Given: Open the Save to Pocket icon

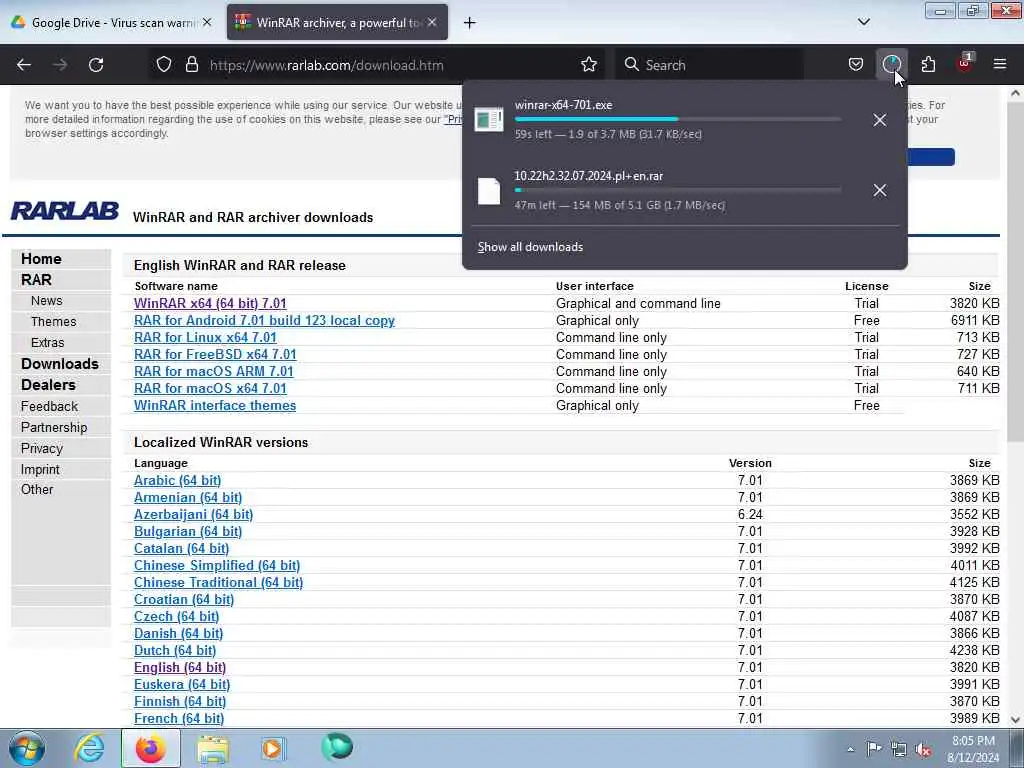Looking at the screenshot, I should pyautogui.click(x=856, y=65).
